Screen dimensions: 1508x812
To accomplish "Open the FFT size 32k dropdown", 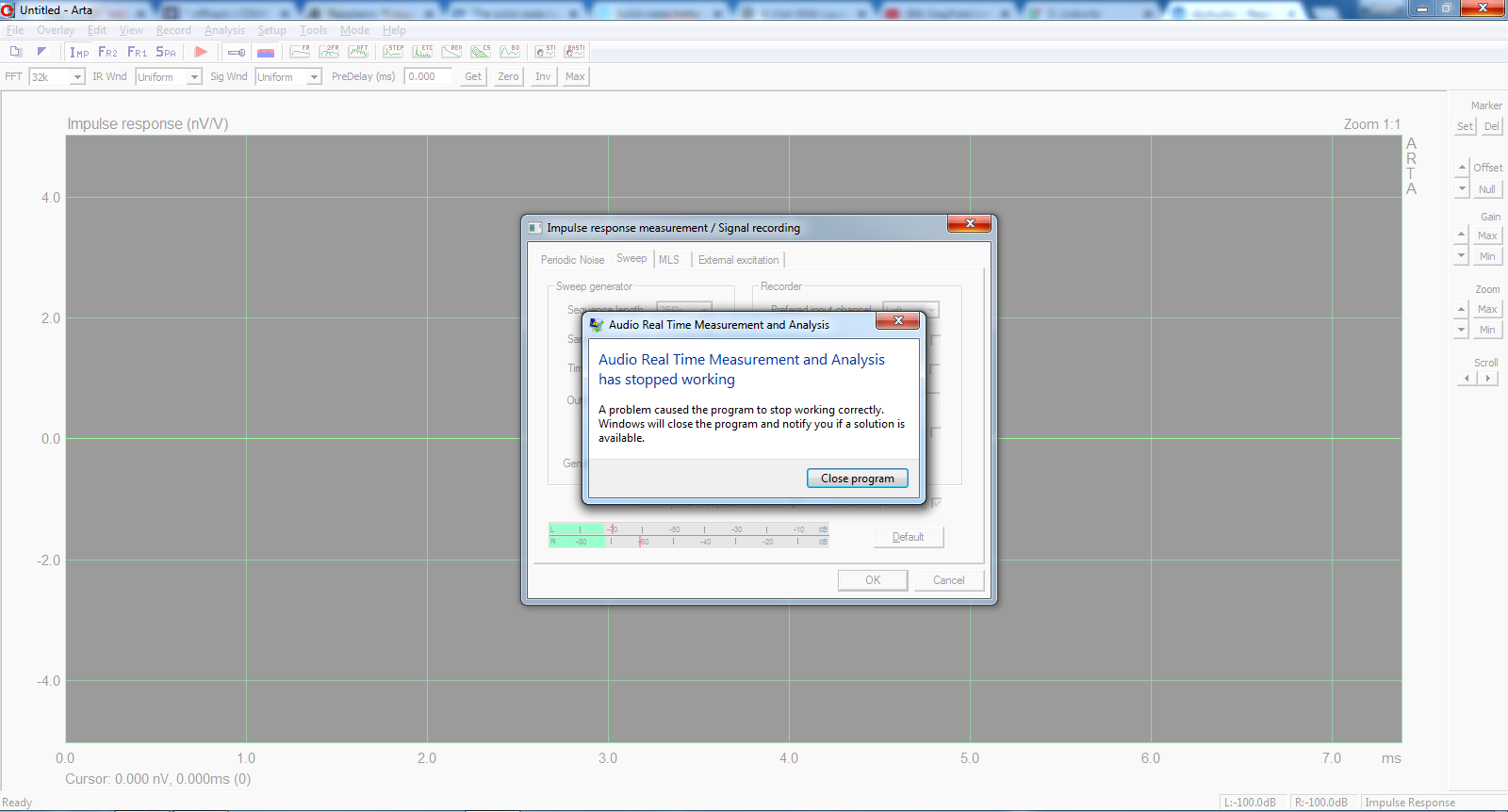I will pyautogui.click(x=77, y=77).
